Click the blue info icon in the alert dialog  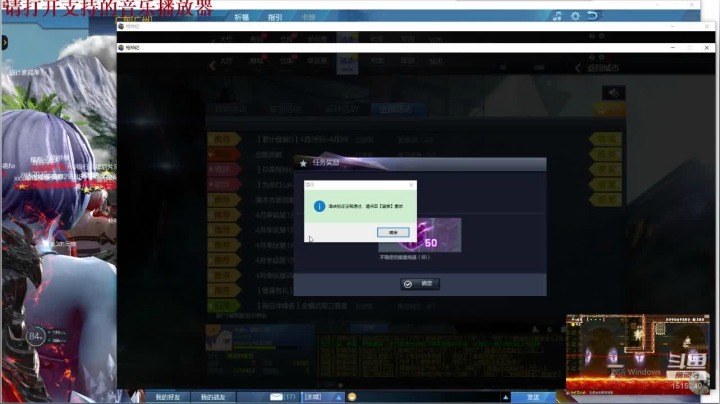(x=319, y=206)
